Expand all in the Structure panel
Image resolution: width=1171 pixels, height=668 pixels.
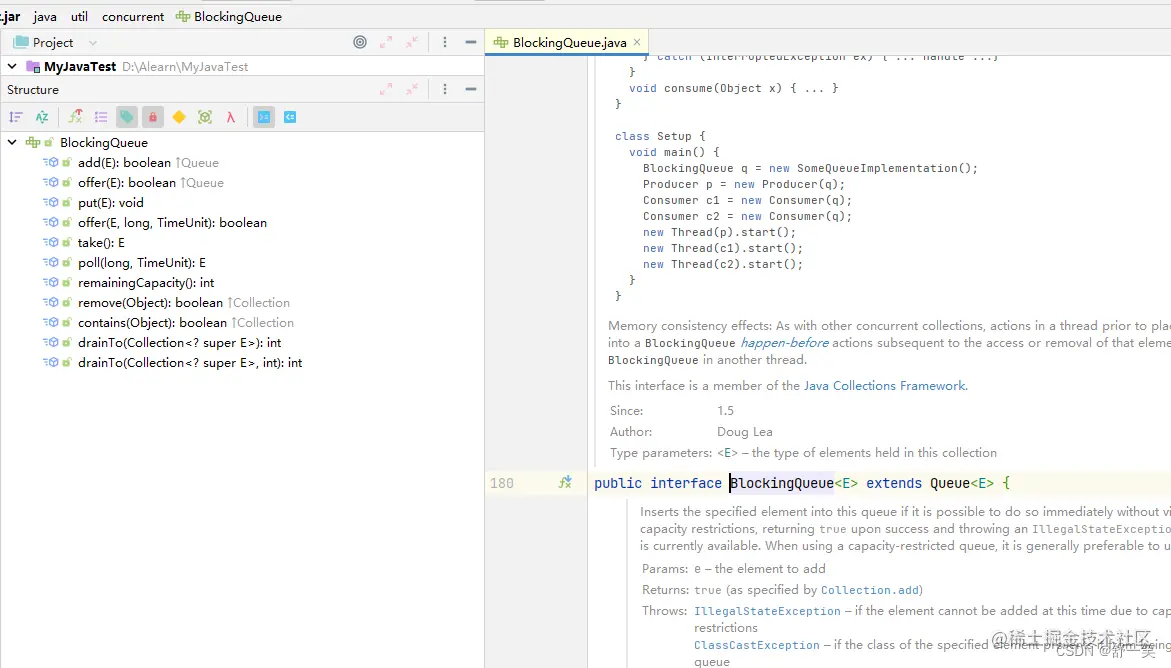pyautogui.click(x=386, y=90)
